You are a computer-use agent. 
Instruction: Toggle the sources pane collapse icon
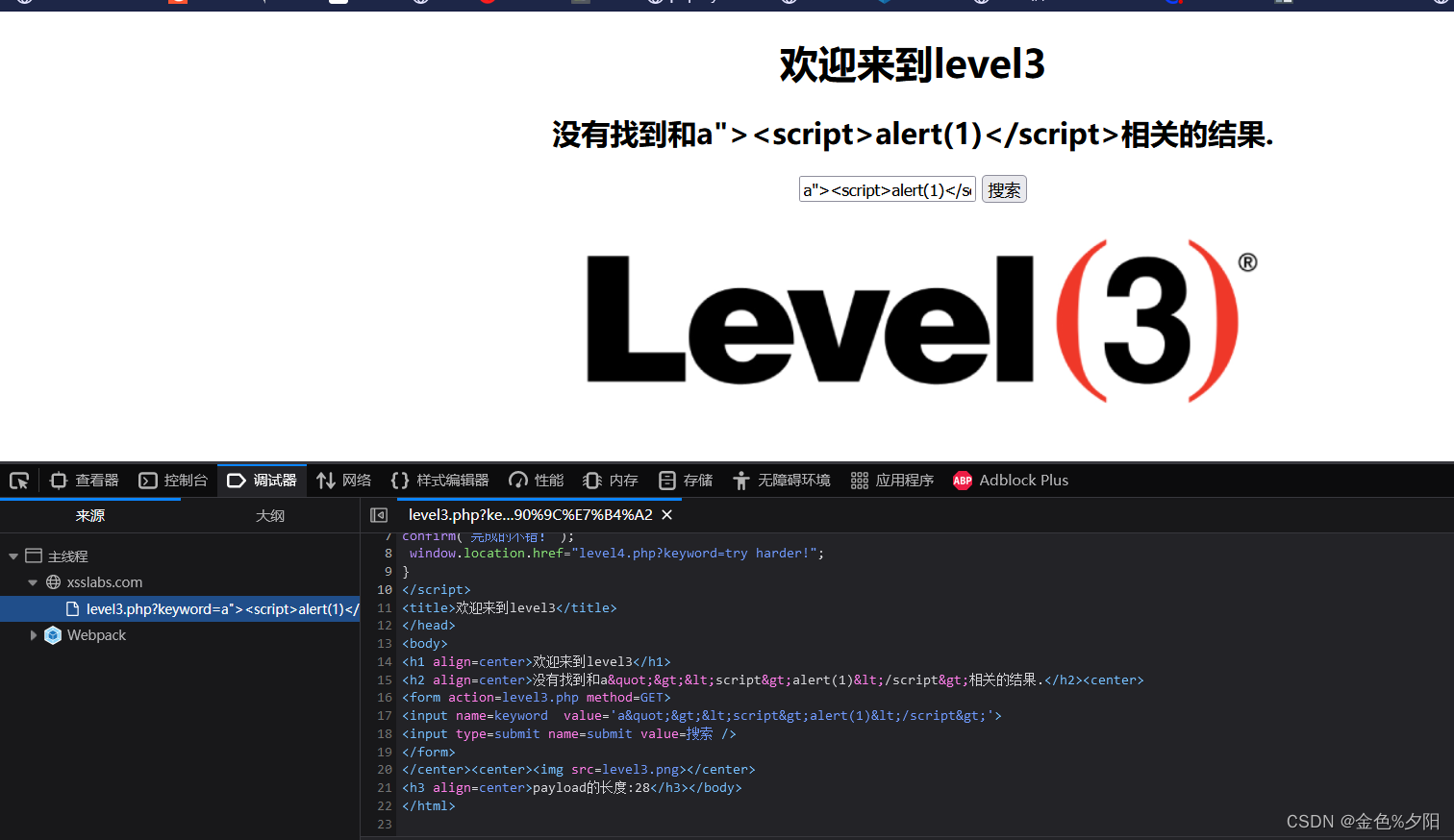pyautogui.click(x=379, y=515)
